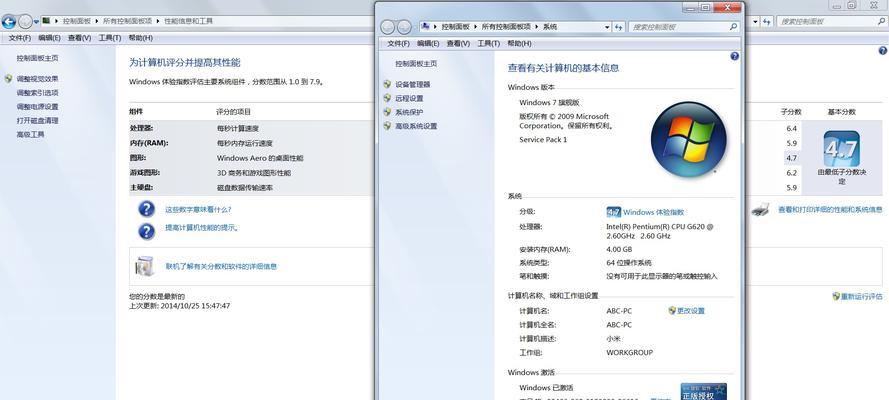
Task: Go to 控制面板主页 in System window
Action: point(416,63)
